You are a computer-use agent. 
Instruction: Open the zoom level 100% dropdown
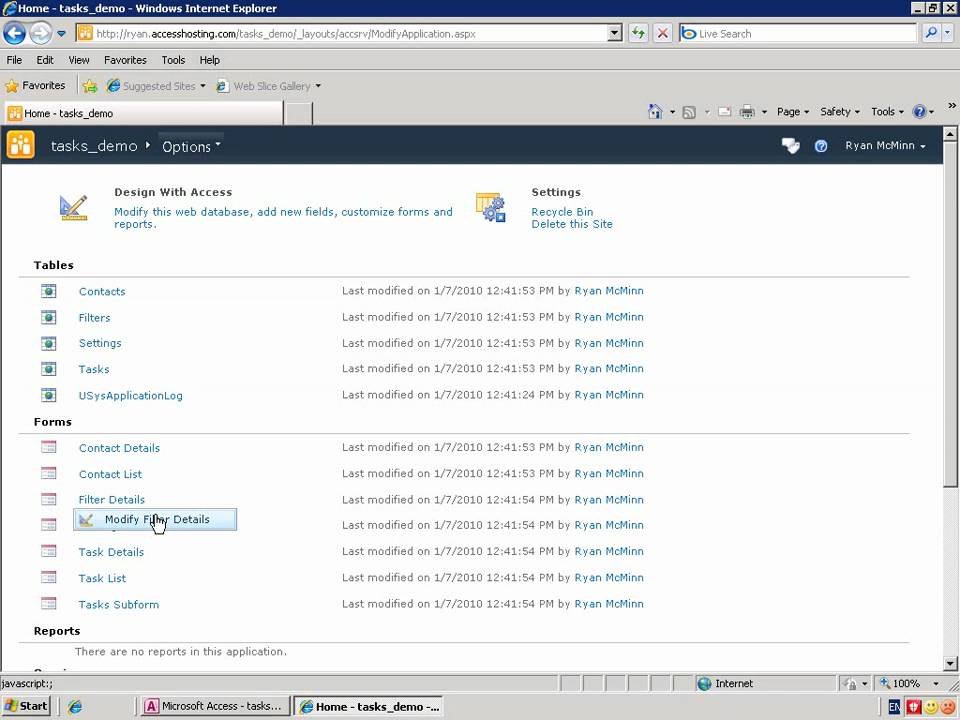pos(936,683)
